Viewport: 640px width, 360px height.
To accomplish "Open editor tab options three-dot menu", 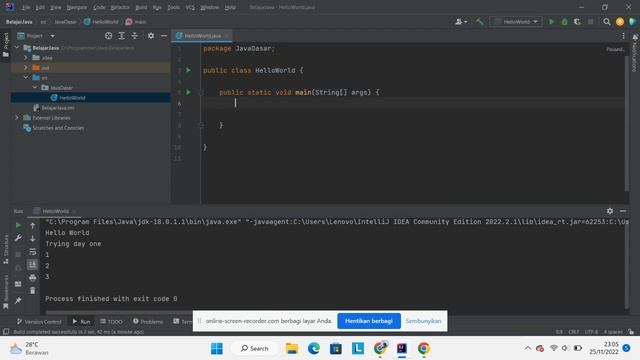I will (623, 36).
